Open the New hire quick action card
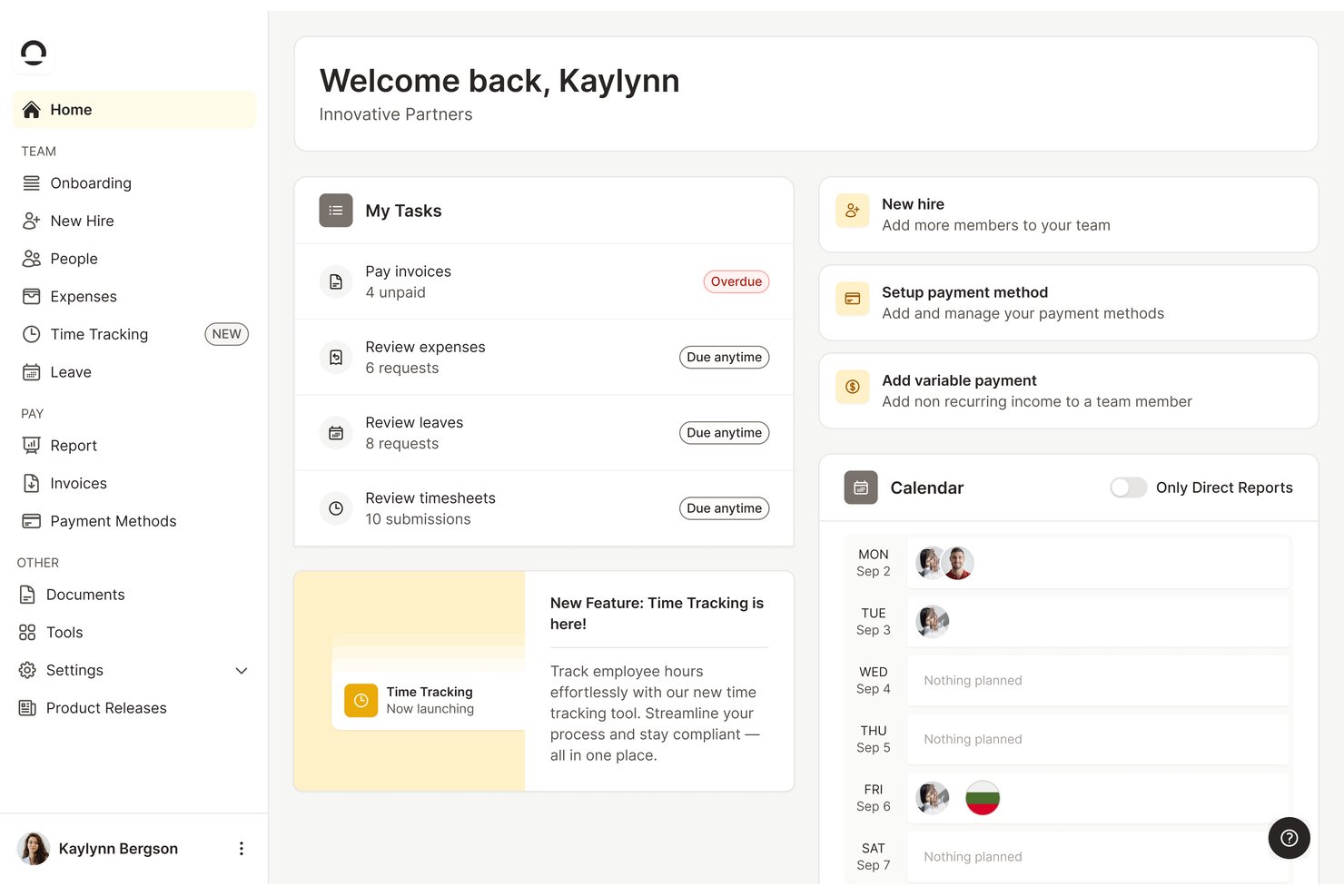 tap(1068, 214)
